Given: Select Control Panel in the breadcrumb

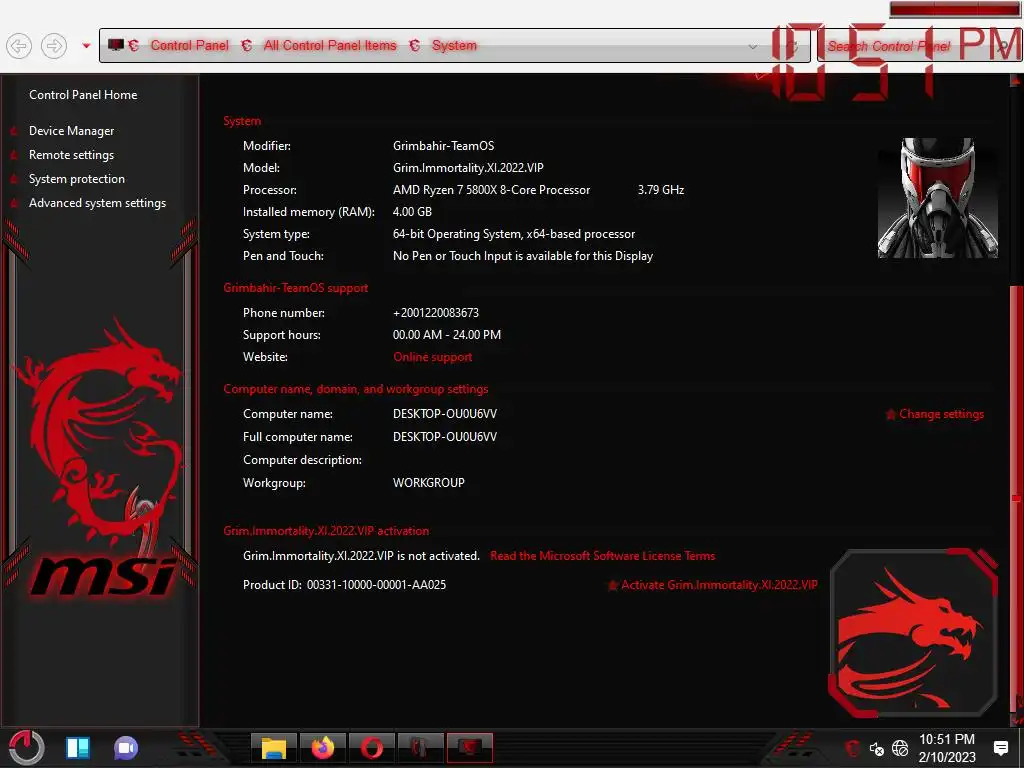Looking at the screenshot, I should pos(189,45).
